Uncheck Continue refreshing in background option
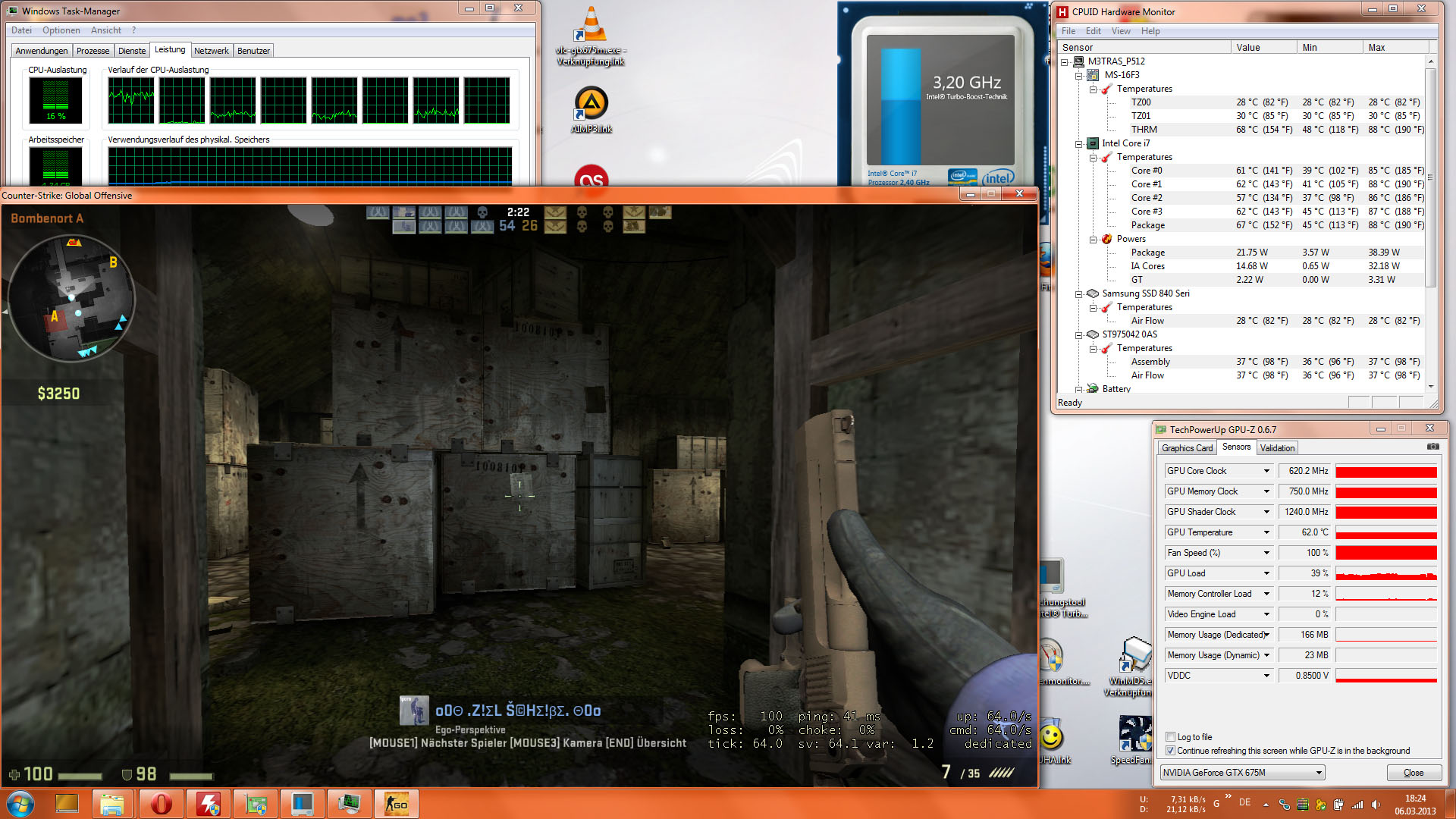The width and height of the screenshot is (1456, 819). [x=1170, y=751]
